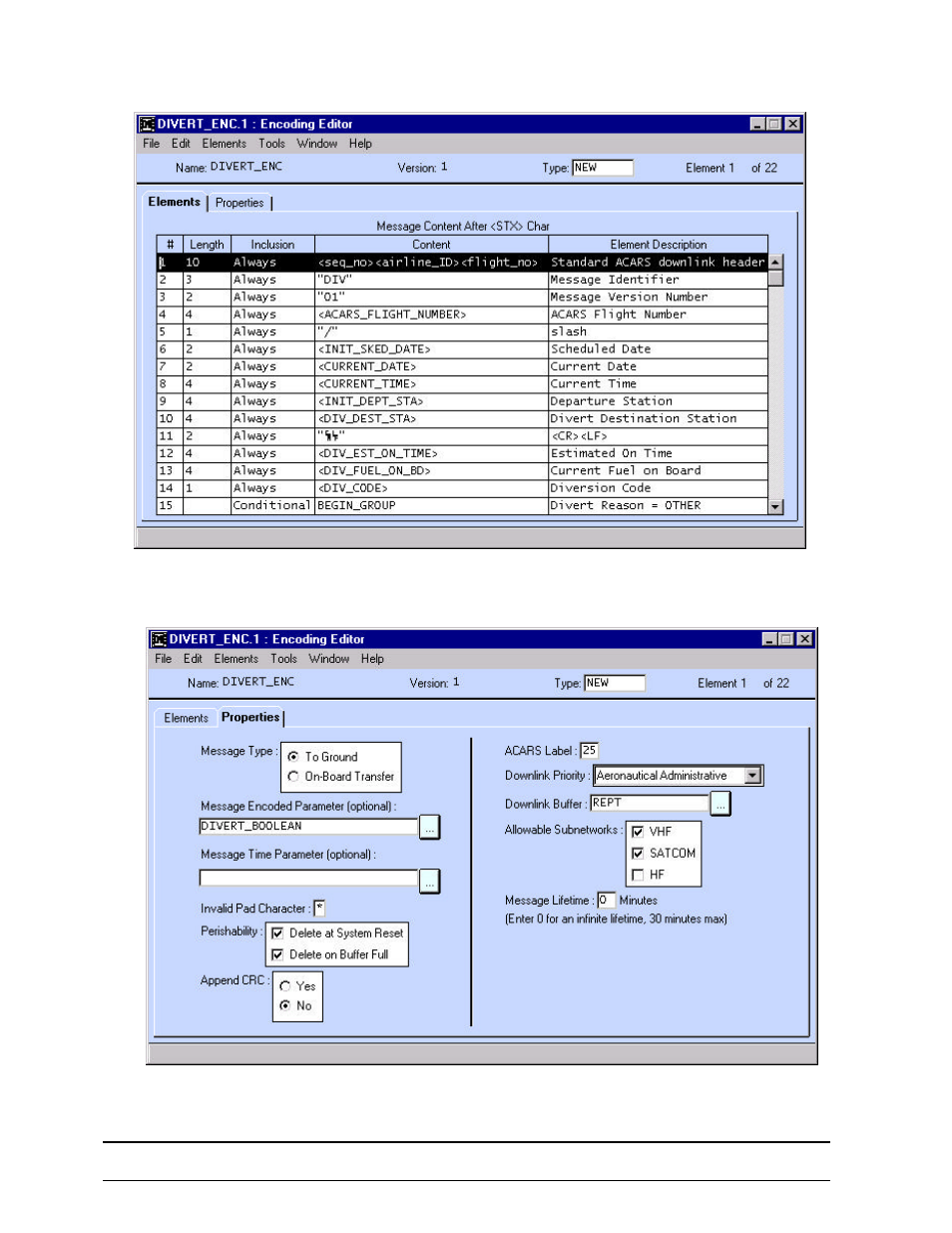
Task: Click the browse button beside Downlink Buffer REPT
Action: coord(720,804)
